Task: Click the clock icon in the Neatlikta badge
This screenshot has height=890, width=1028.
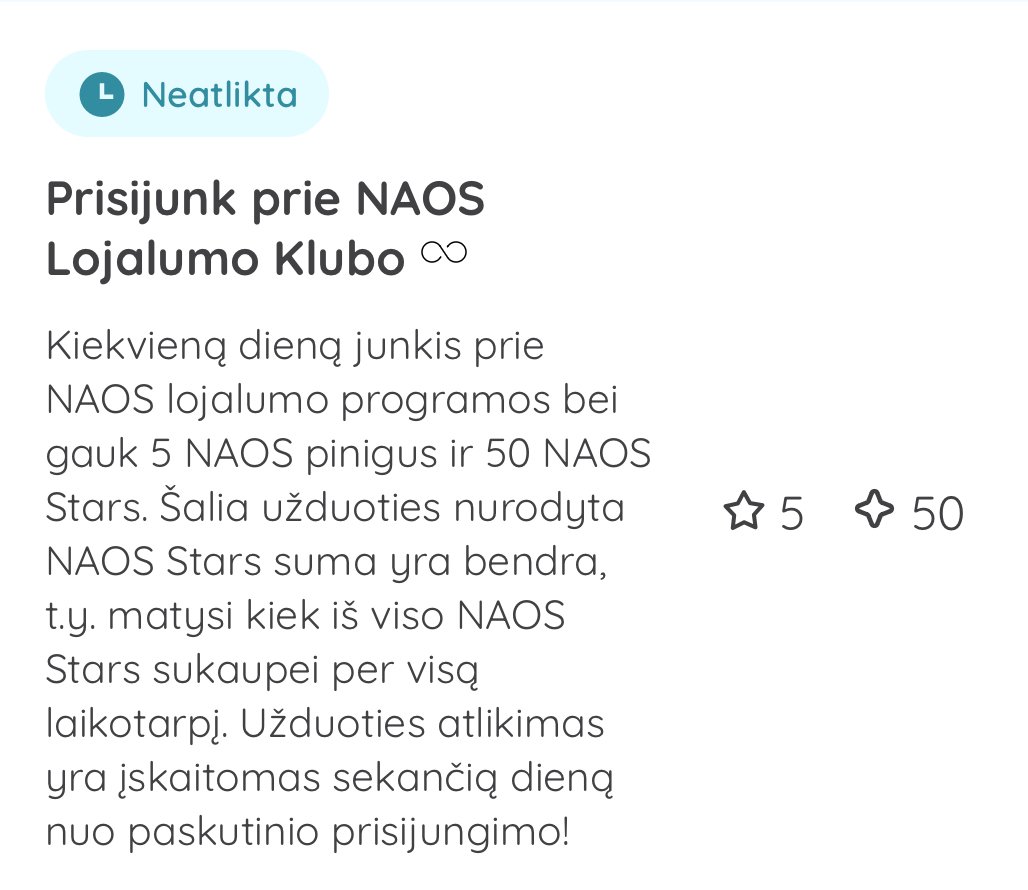Action: pos(102,94)
